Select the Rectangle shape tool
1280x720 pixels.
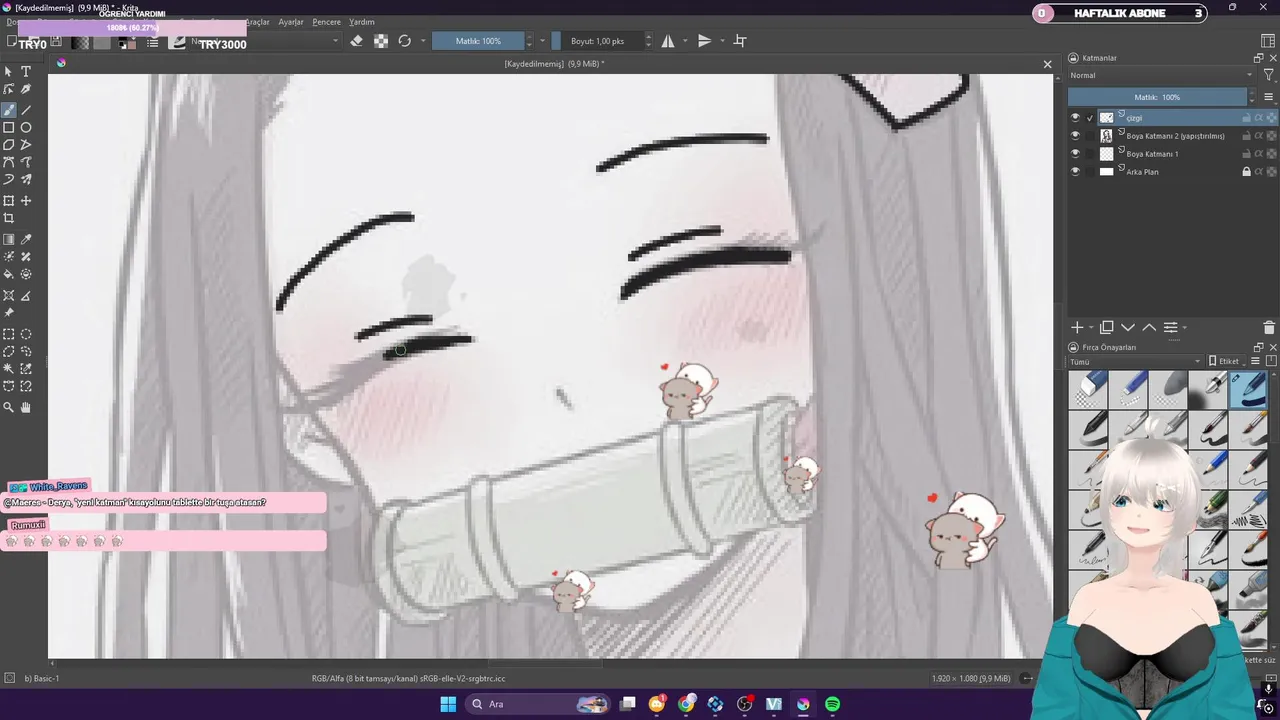click(9, 128)
